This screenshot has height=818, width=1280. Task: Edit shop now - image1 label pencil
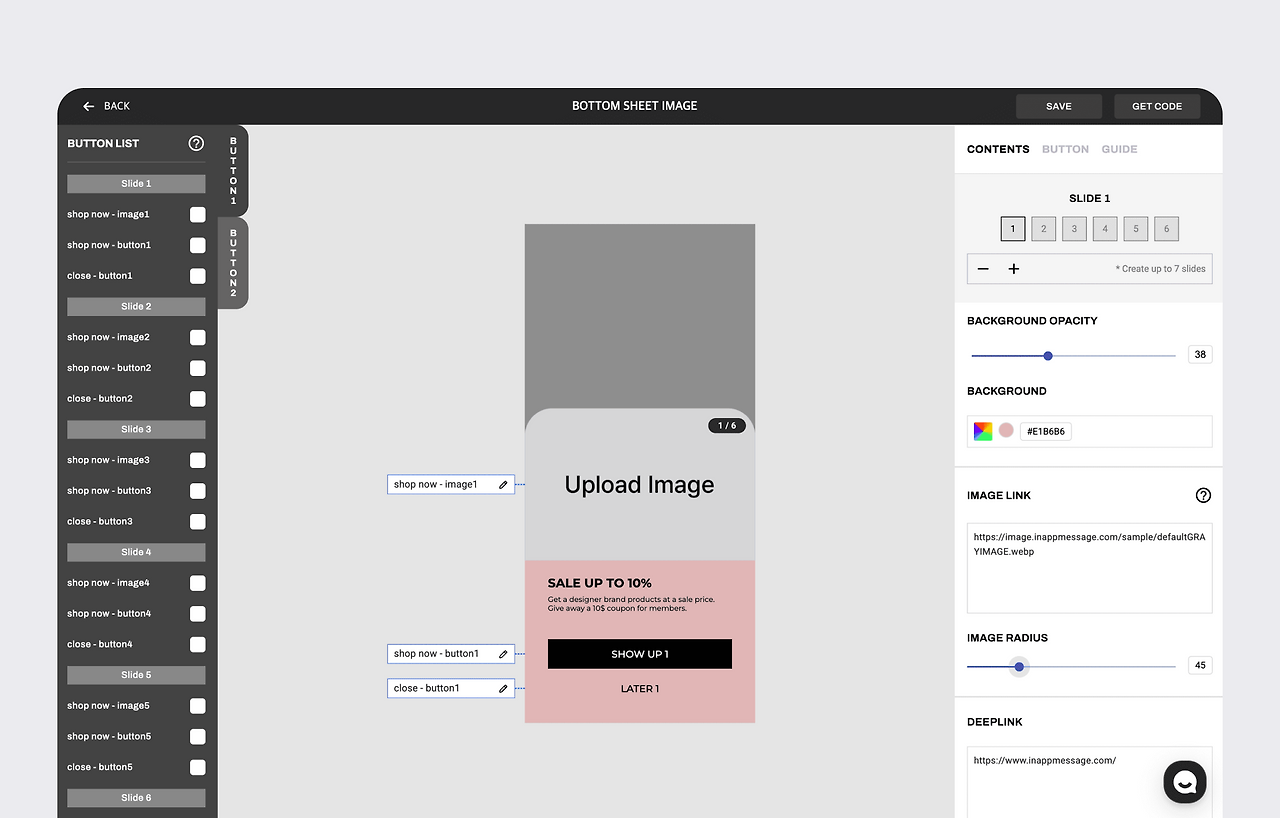click(x=503, y=485)
